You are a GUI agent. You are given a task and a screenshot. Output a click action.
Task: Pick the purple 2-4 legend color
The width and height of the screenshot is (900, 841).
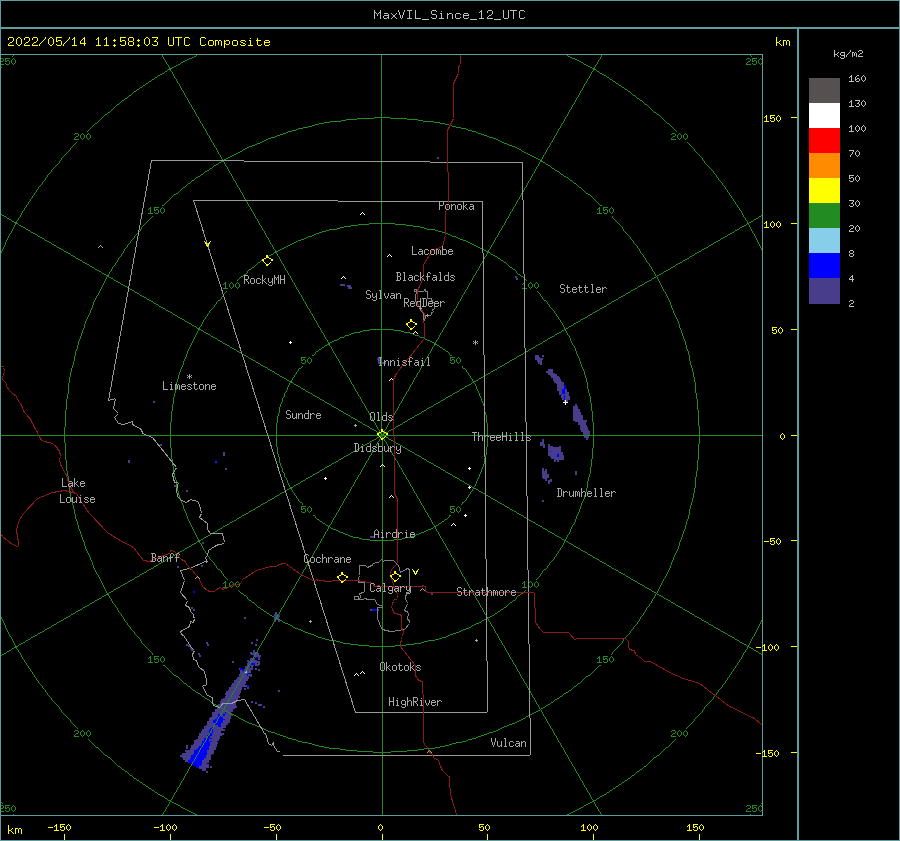[x=824, y=290]
